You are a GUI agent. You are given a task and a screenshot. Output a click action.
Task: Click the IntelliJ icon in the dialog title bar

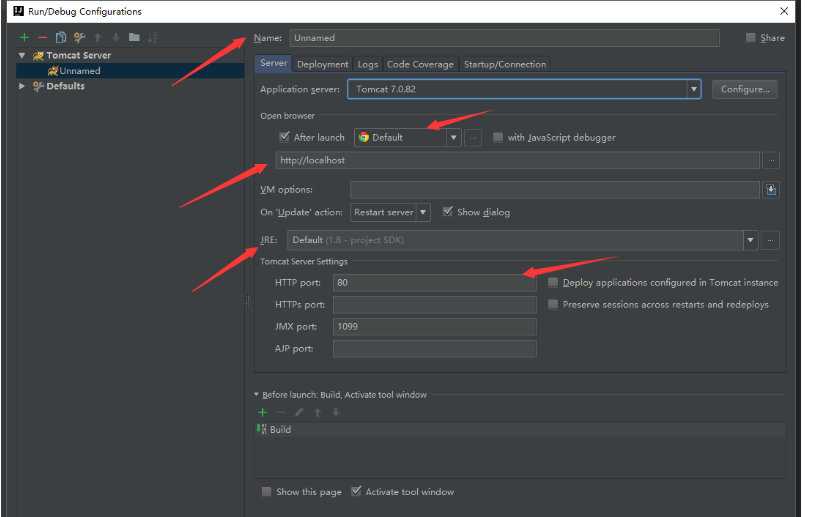click(18, 11)
